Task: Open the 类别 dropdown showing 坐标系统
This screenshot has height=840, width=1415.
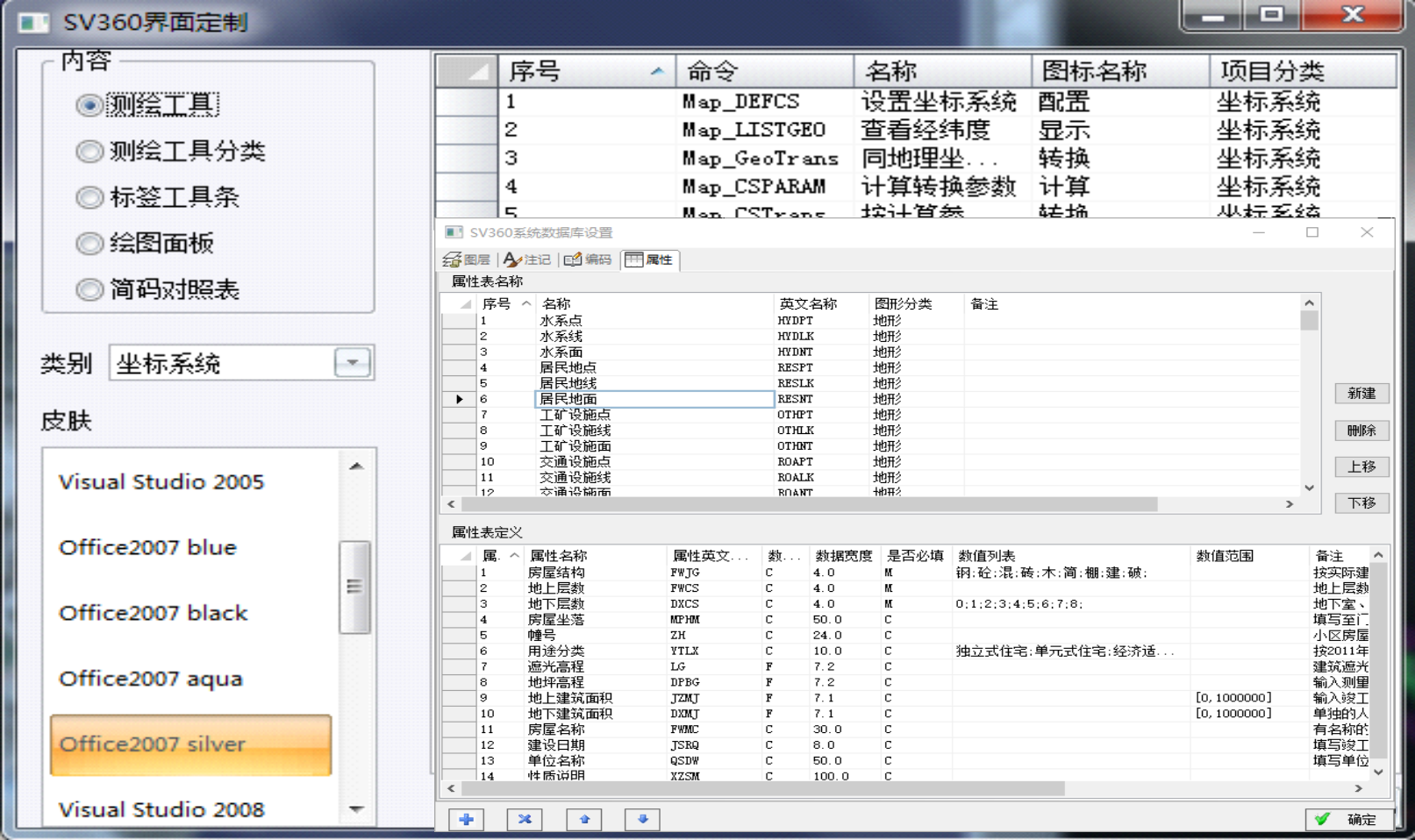Action: pos(352,363)
